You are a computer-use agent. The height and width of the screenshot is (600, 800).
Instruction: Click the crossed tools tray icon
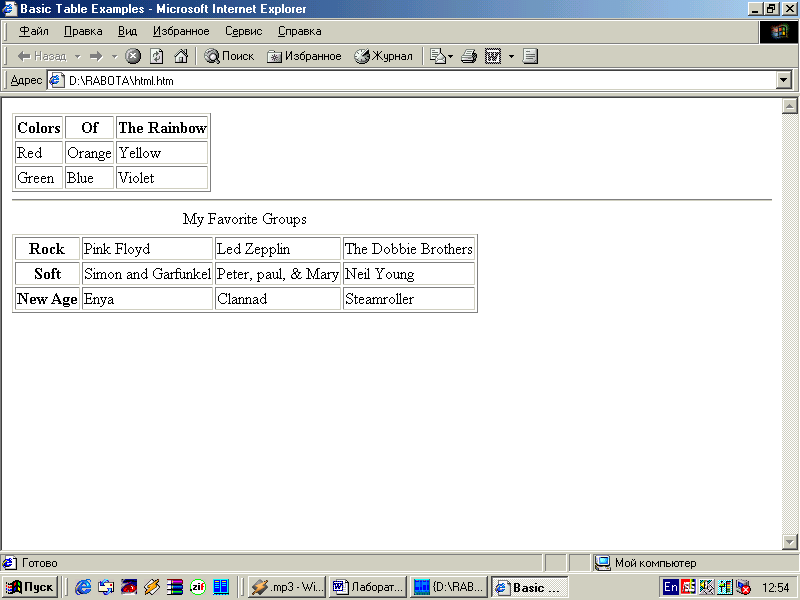pos(707,587)
